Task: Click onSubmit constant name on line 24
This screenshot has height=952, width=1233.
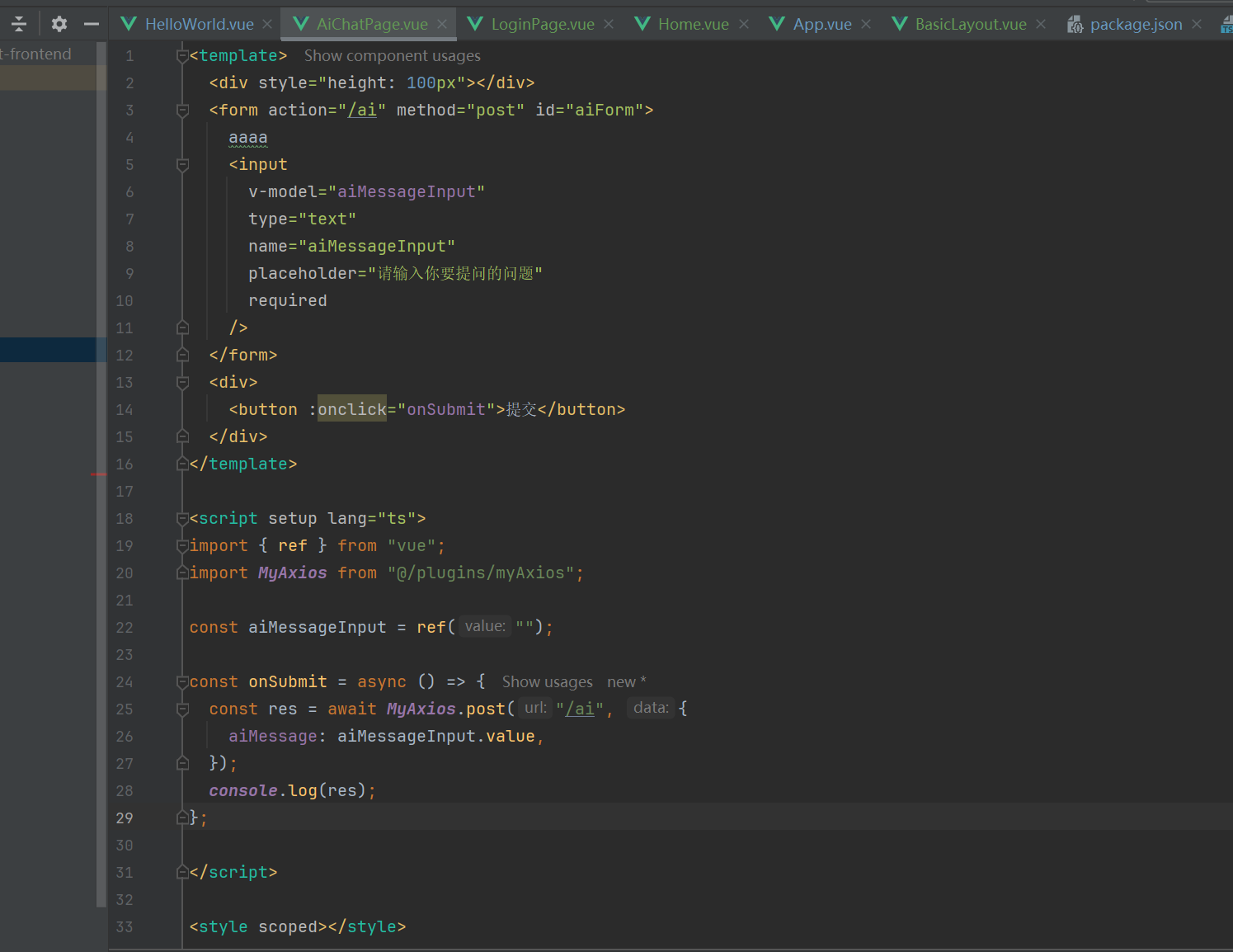Action: point(288,682)
